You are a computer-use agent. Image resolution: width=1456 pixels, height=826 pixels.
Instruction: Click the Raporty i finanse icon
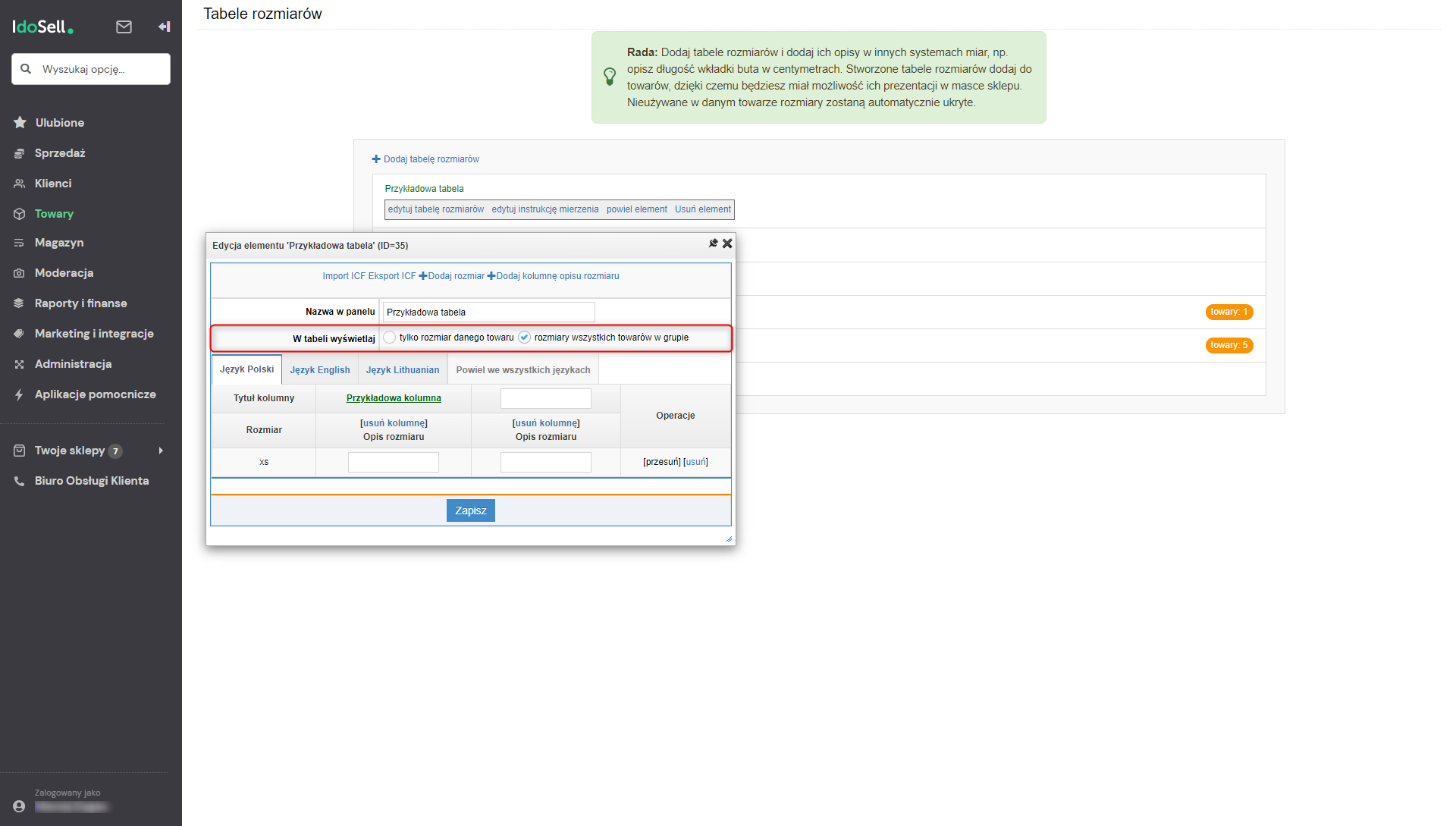[x=20, y=303]
